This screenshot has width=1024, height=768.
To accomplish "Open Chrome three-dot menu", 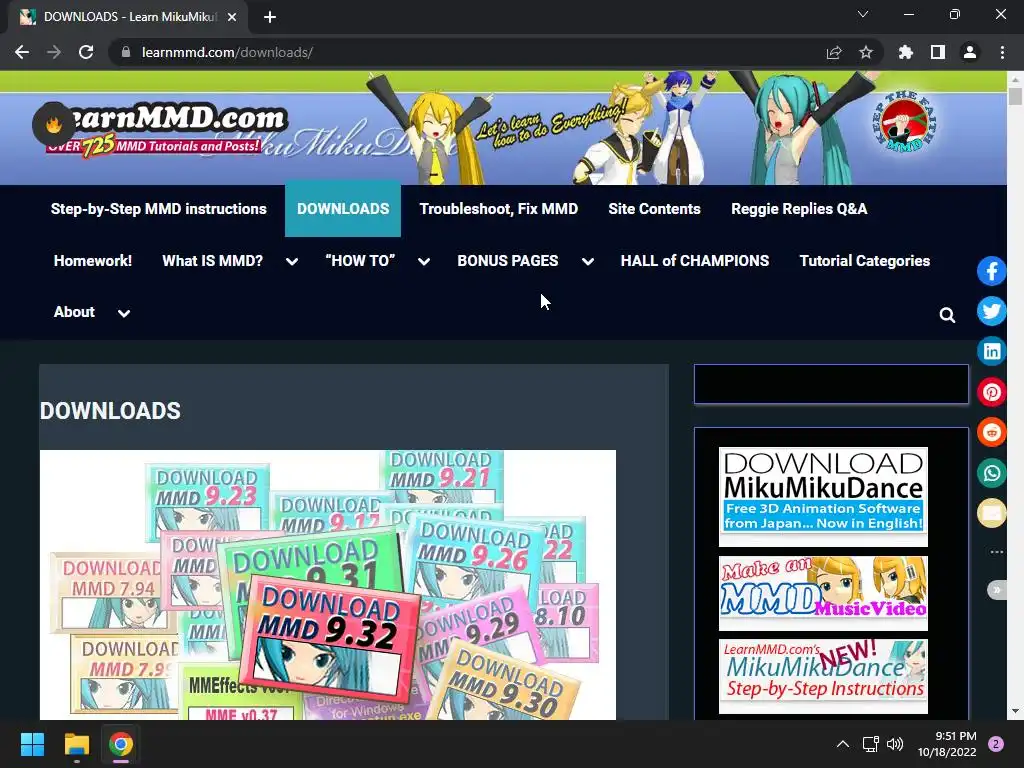I will click(1002, 52).
